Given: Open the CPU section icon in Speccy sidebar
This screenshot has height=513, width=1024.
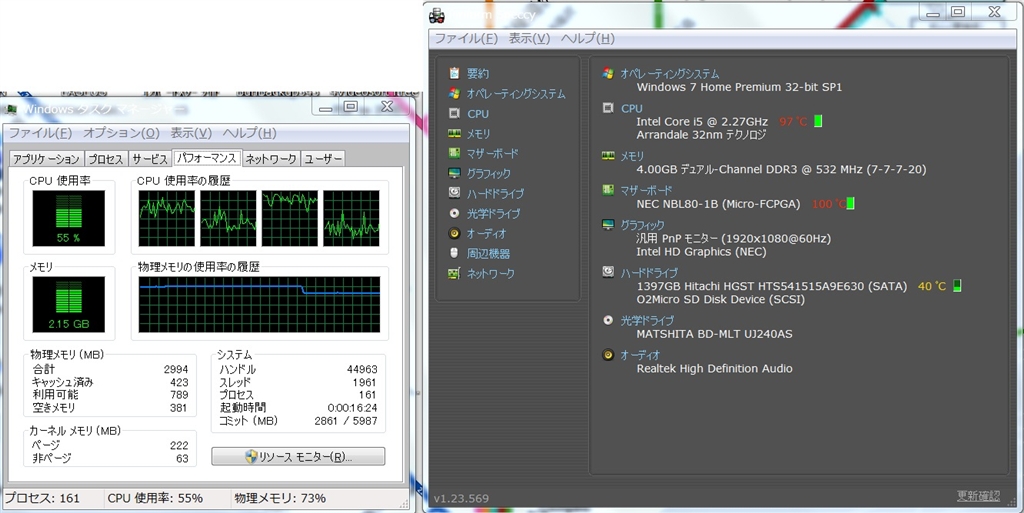Looking at the screenshot, I should click(455, 114).
